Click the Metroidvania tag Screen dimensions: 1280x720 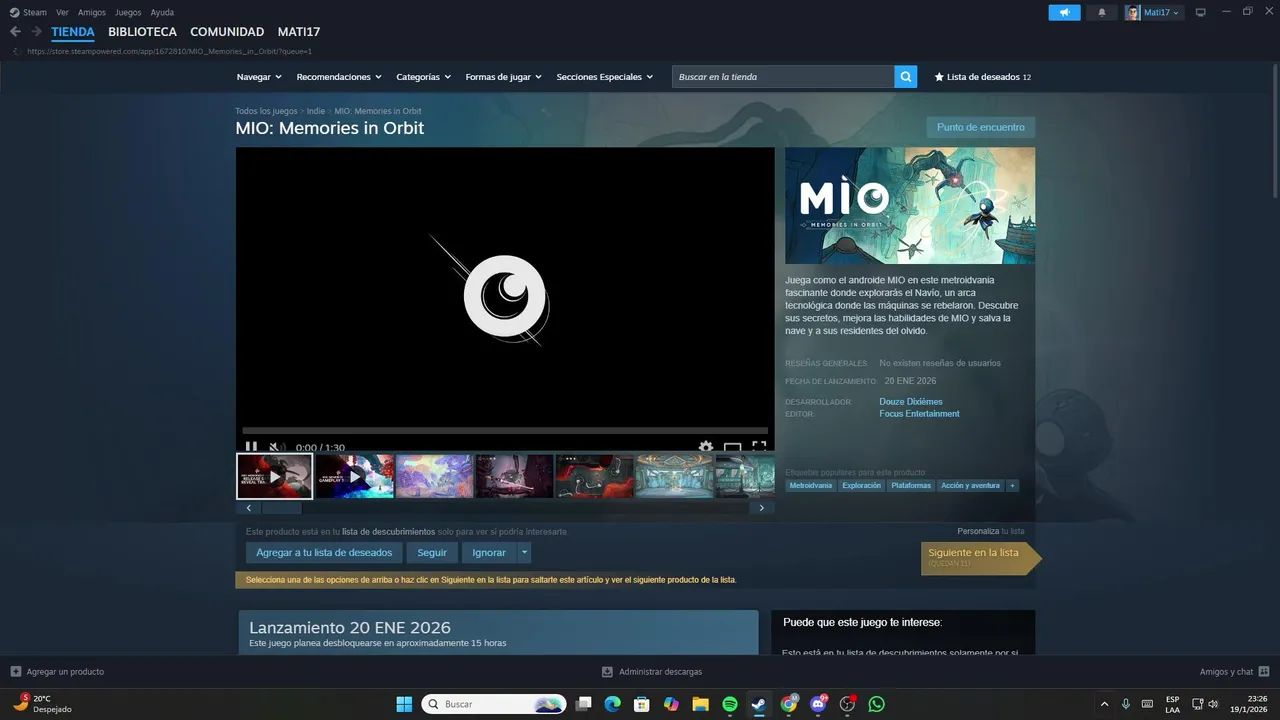pos(810,485)
